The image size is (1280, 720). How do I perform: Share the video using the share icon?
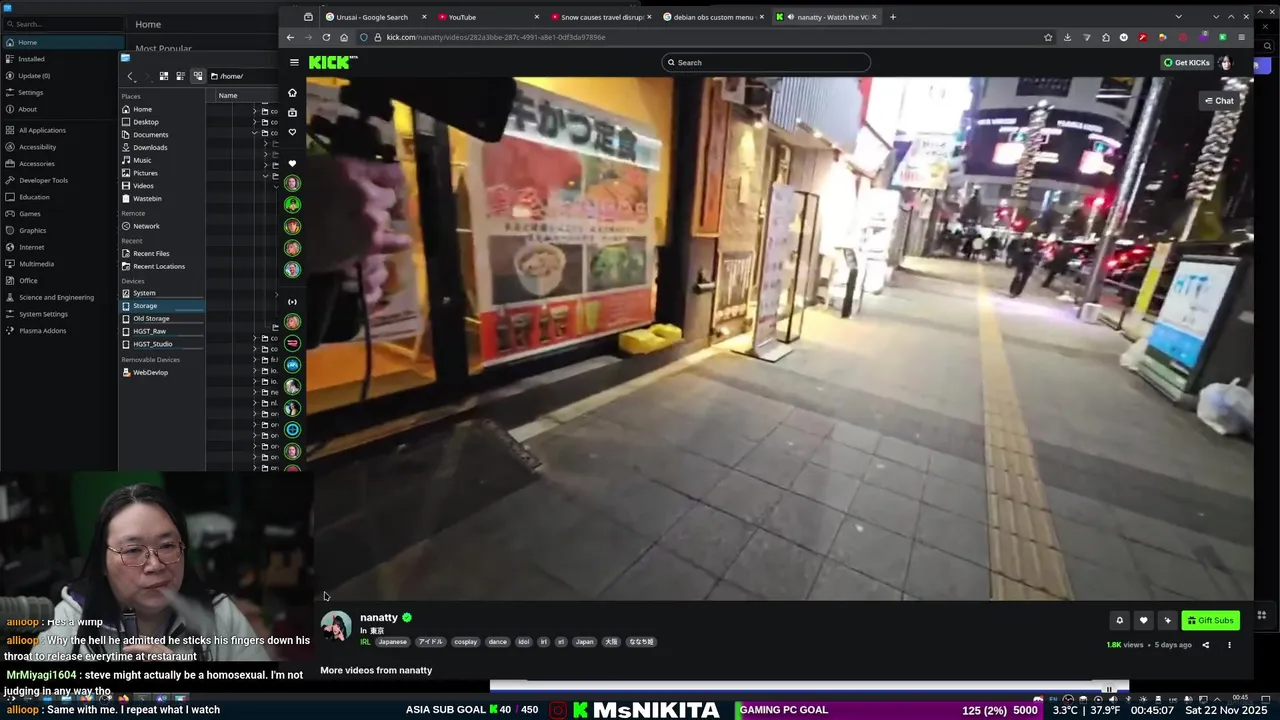pos(1205,645)
